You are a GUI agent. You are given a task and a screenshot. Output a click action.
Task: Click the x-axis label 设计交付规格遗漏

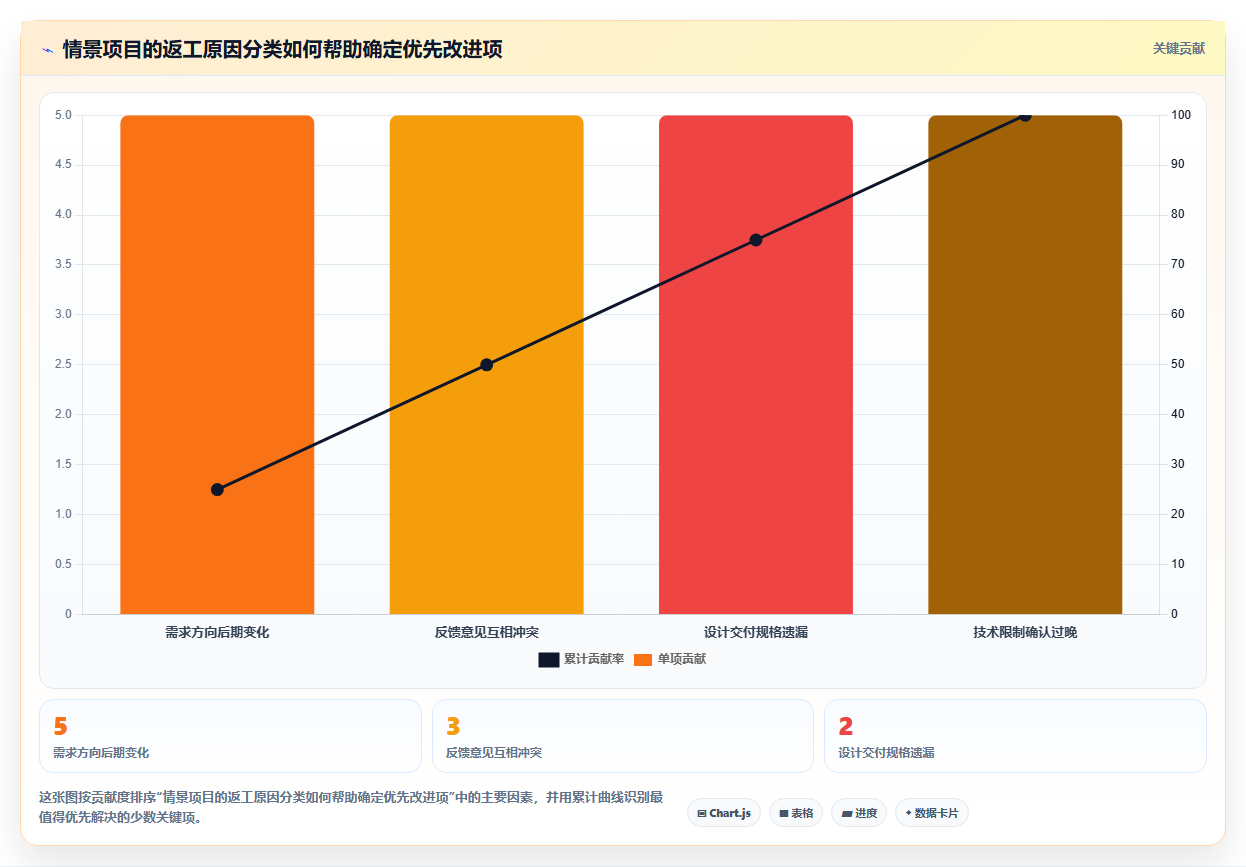click(x=756, y=632)
